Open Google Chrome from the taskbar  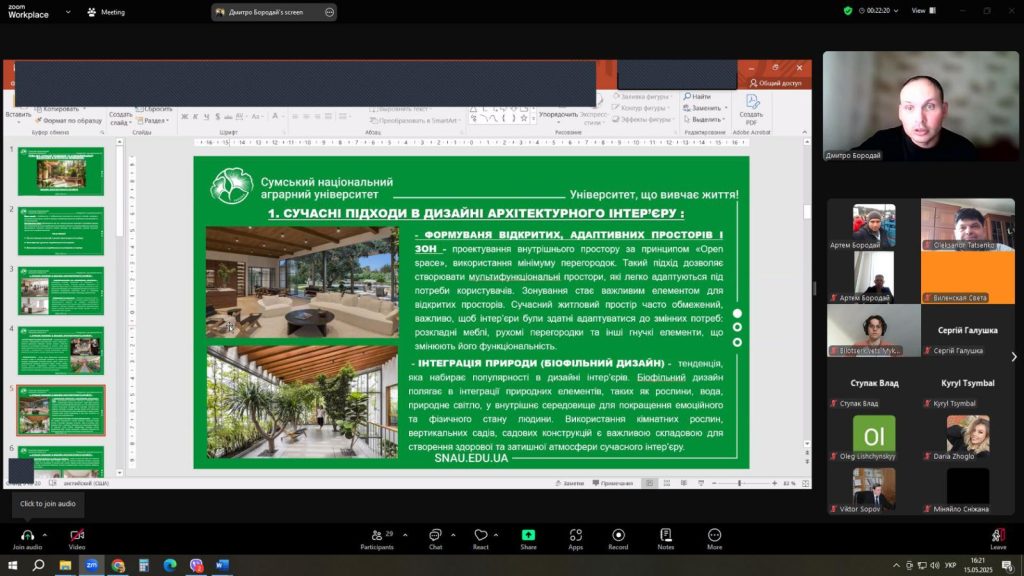pos(118,565)
